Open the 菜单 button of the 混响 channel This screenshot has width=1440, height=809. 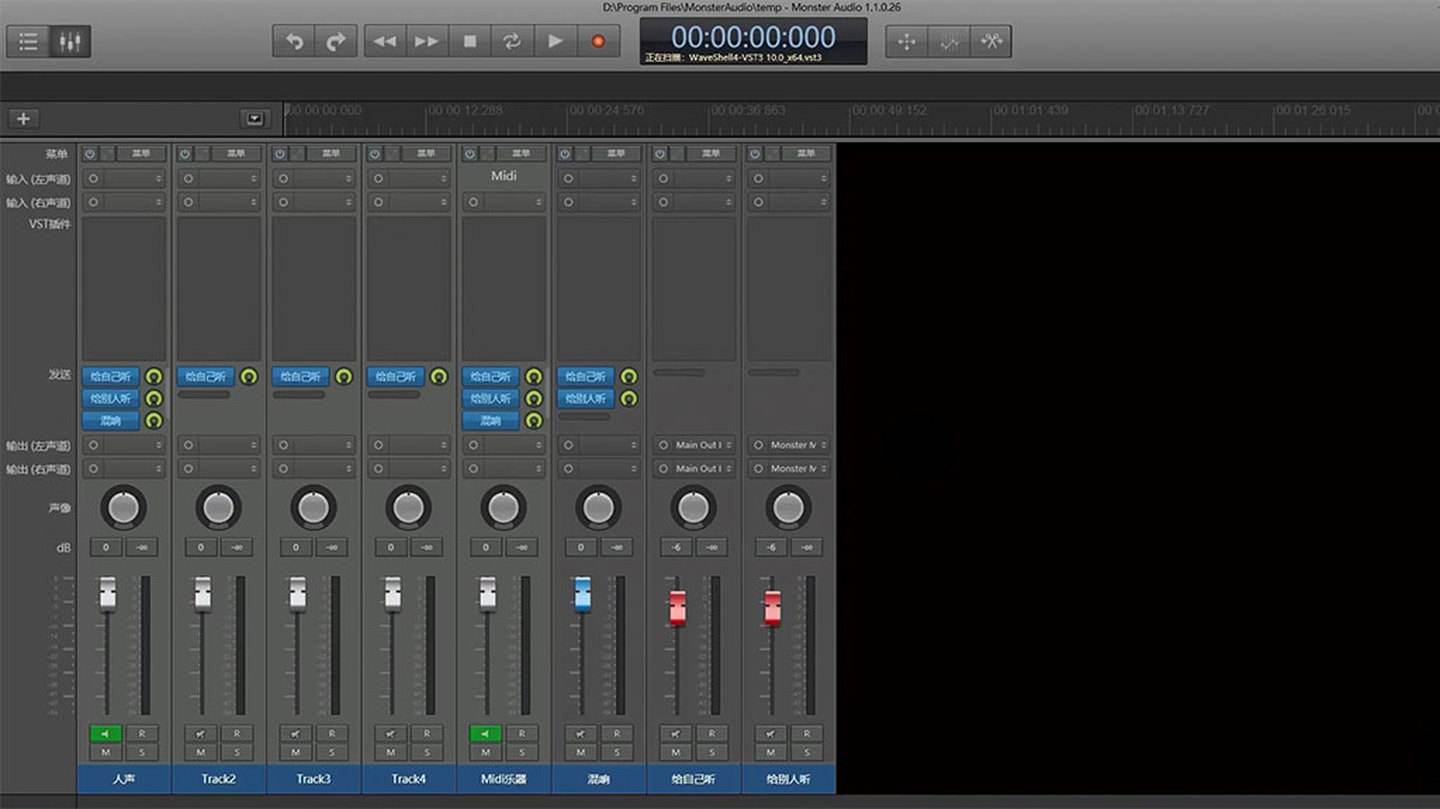[x=616, y=153]
